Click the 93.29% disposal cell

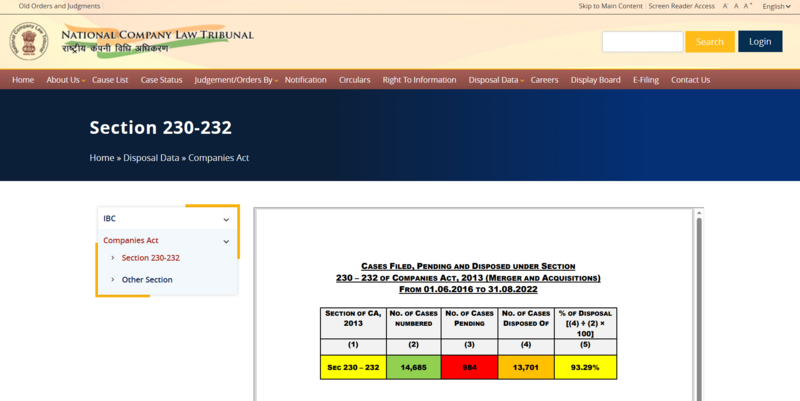[585, 367]
